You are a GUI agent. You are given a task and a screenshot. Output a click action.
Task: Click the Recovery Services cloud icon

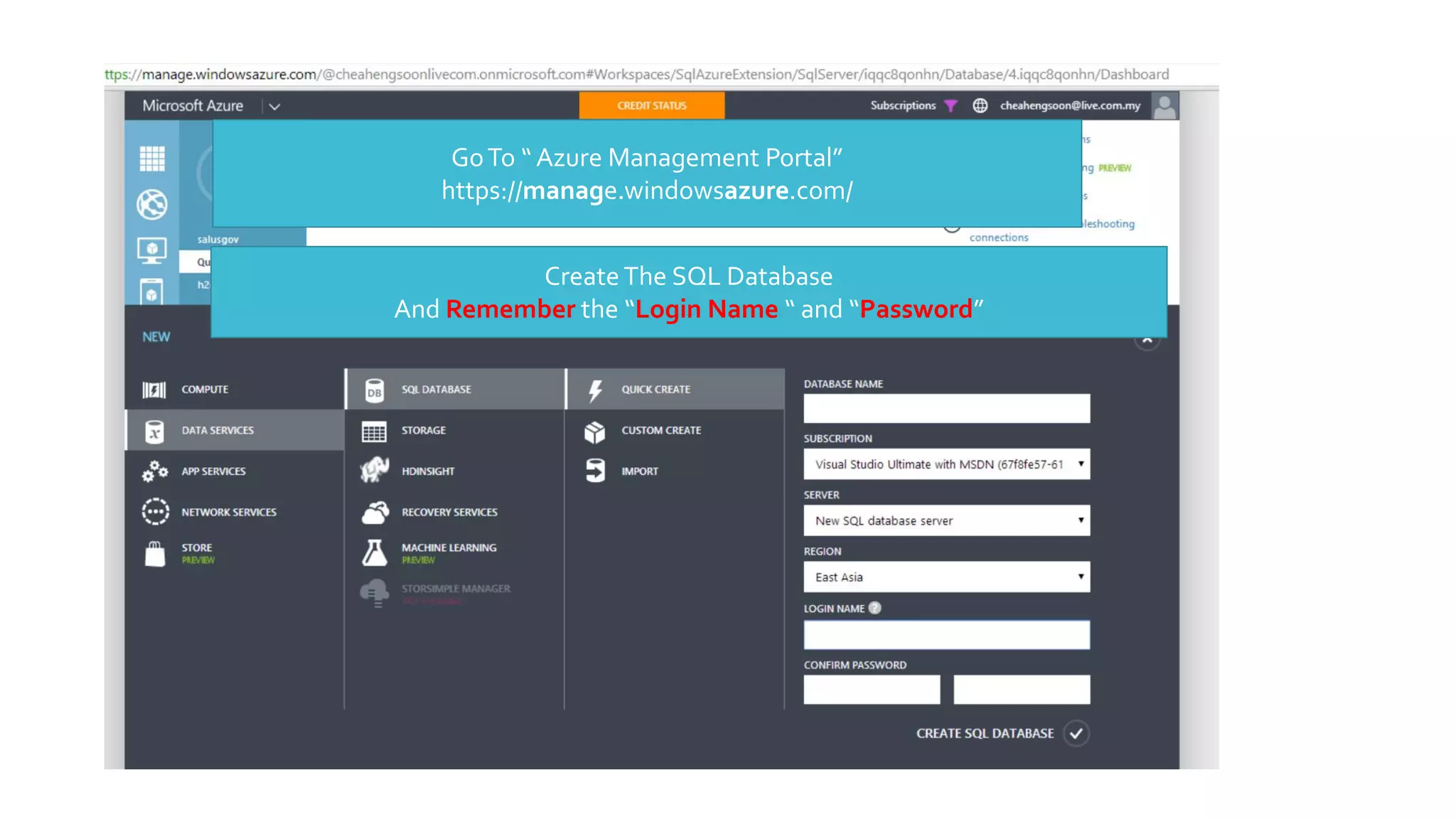(x=375, y=513)
